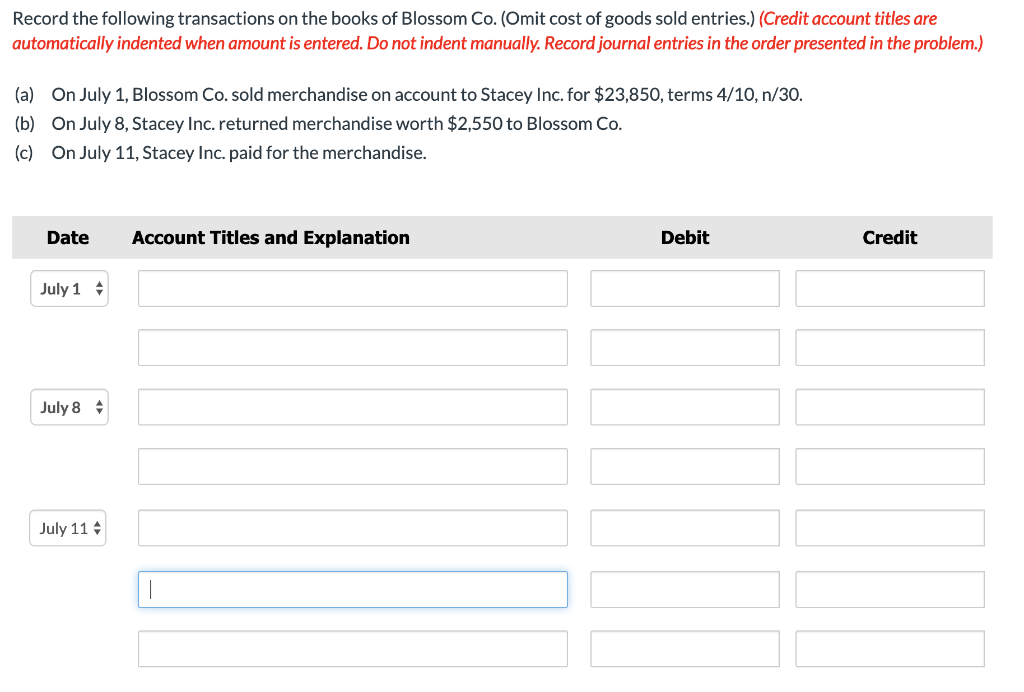Select the second account title field under July 8
The width and height of the screenshot is (1024, 692).
coord(352,466)
